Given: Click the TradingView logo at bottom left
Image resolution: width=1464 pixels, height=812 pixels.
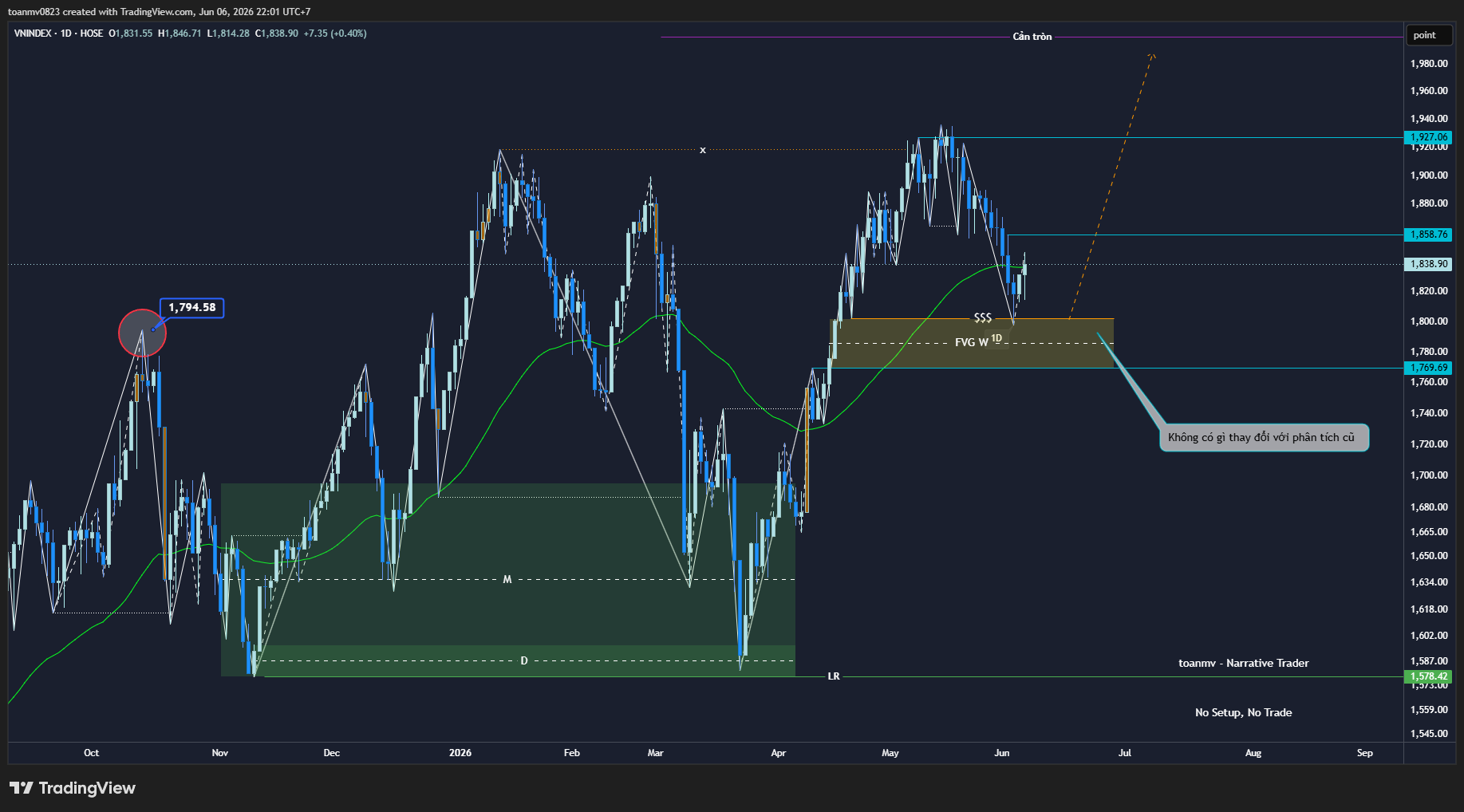Looking at the screenshot, I should [x=73, y=788].
